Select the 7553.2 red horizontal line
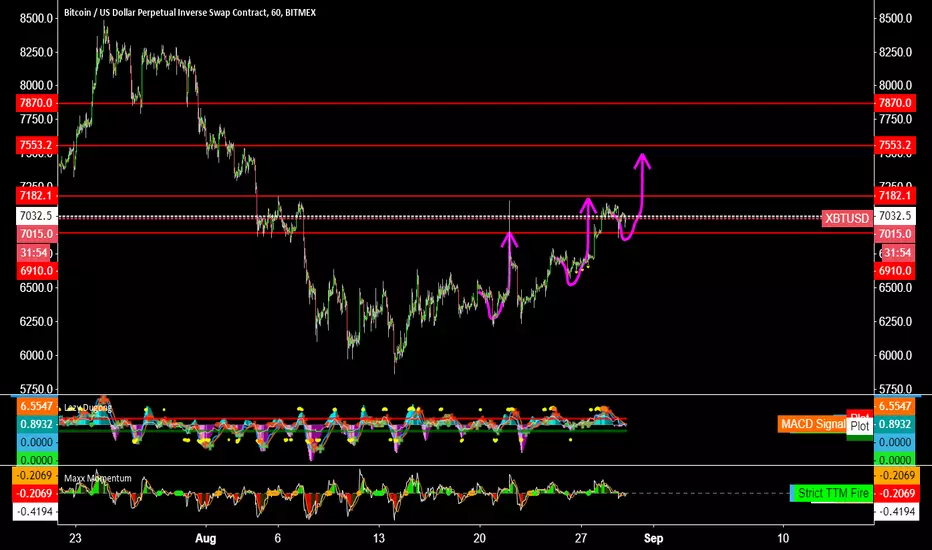The image size is (932, 550). 465,146
